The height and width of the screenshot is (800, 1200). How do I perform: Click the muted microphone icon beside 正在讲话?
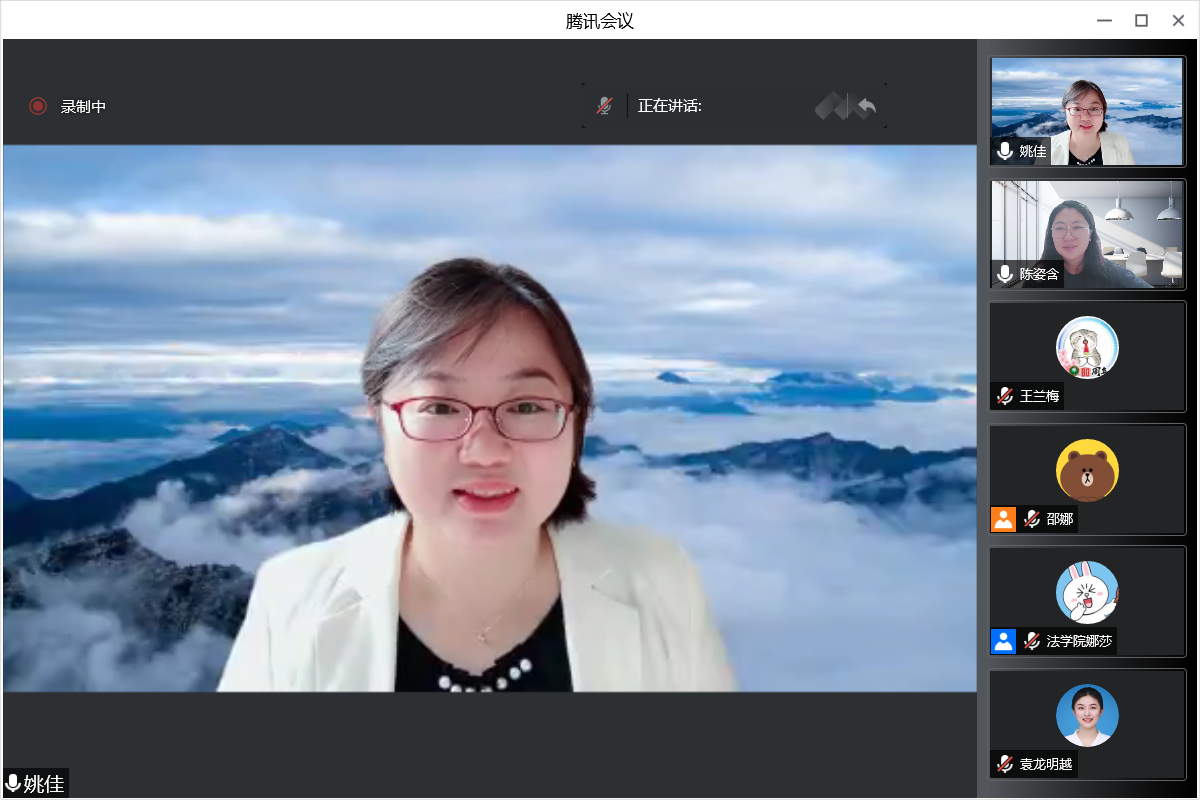[x=604, y=105]
